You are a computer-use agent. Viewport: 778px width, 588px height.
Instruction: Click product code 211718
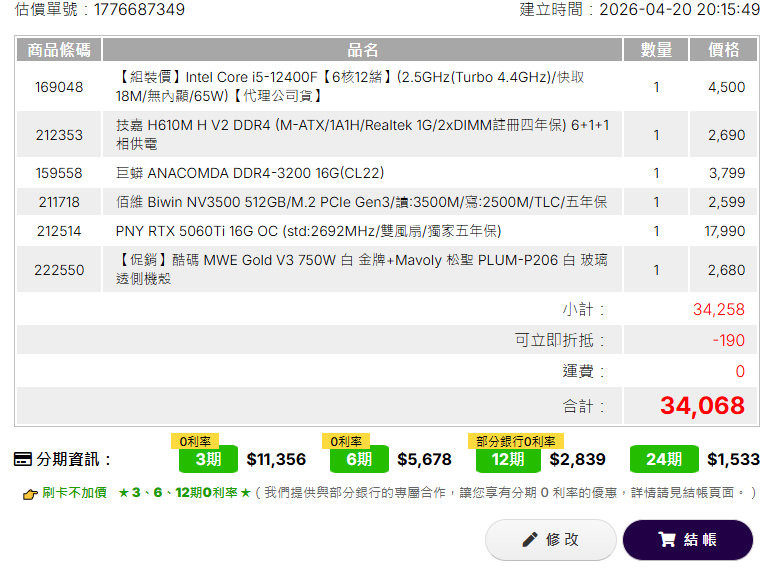[59, 202]
